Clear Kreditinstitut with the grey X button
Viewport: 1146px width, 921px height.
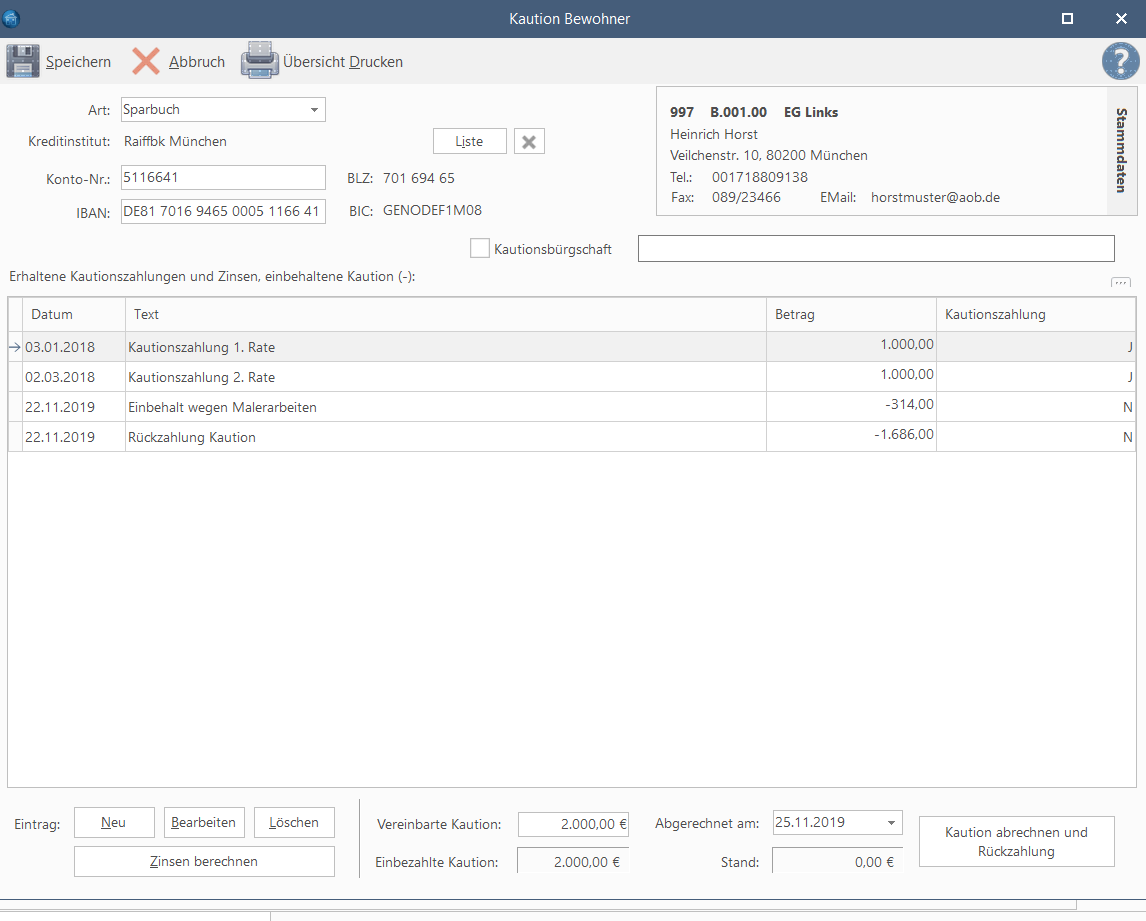click(x=529, y=142)
